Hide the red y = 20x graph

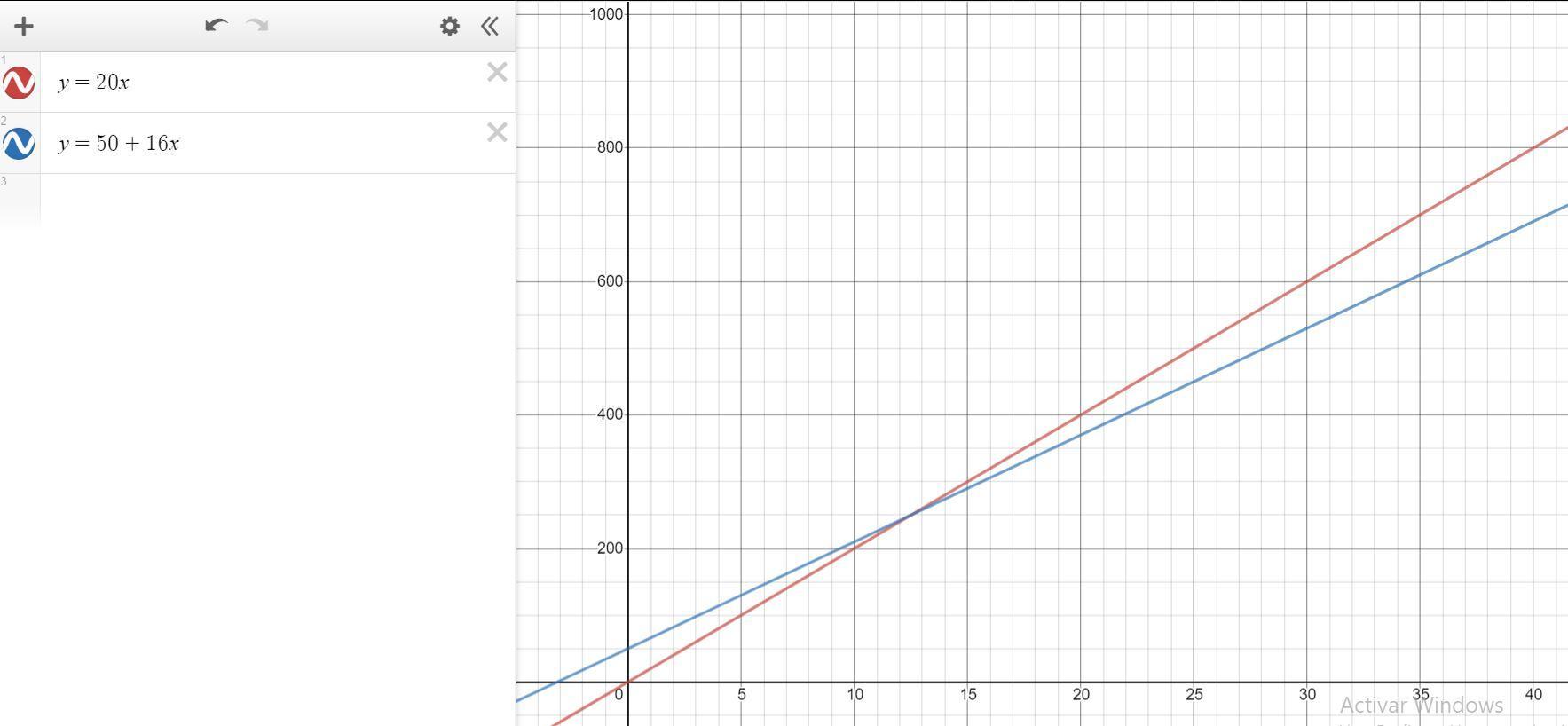coord(19,83)
